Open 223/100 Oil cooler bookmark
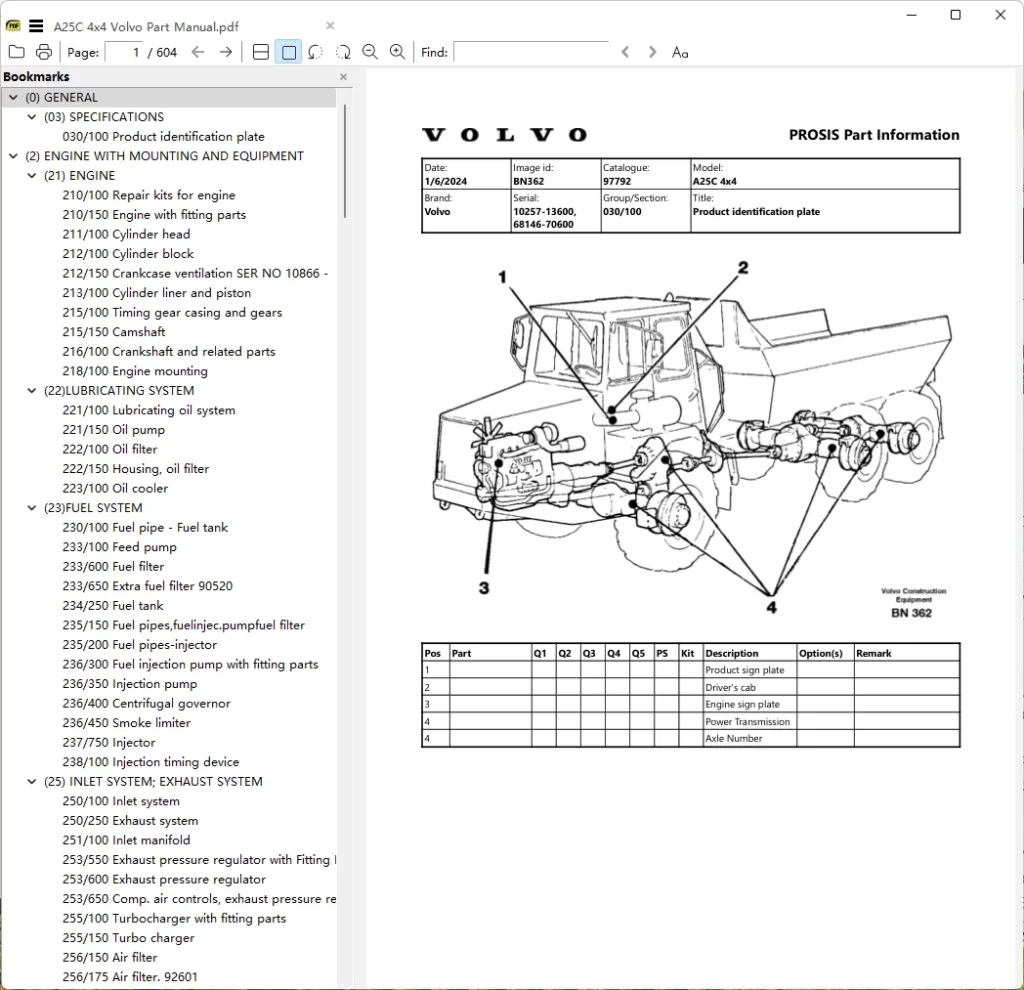The height and width of the screenshot is (990, 1024). [115, 488]
